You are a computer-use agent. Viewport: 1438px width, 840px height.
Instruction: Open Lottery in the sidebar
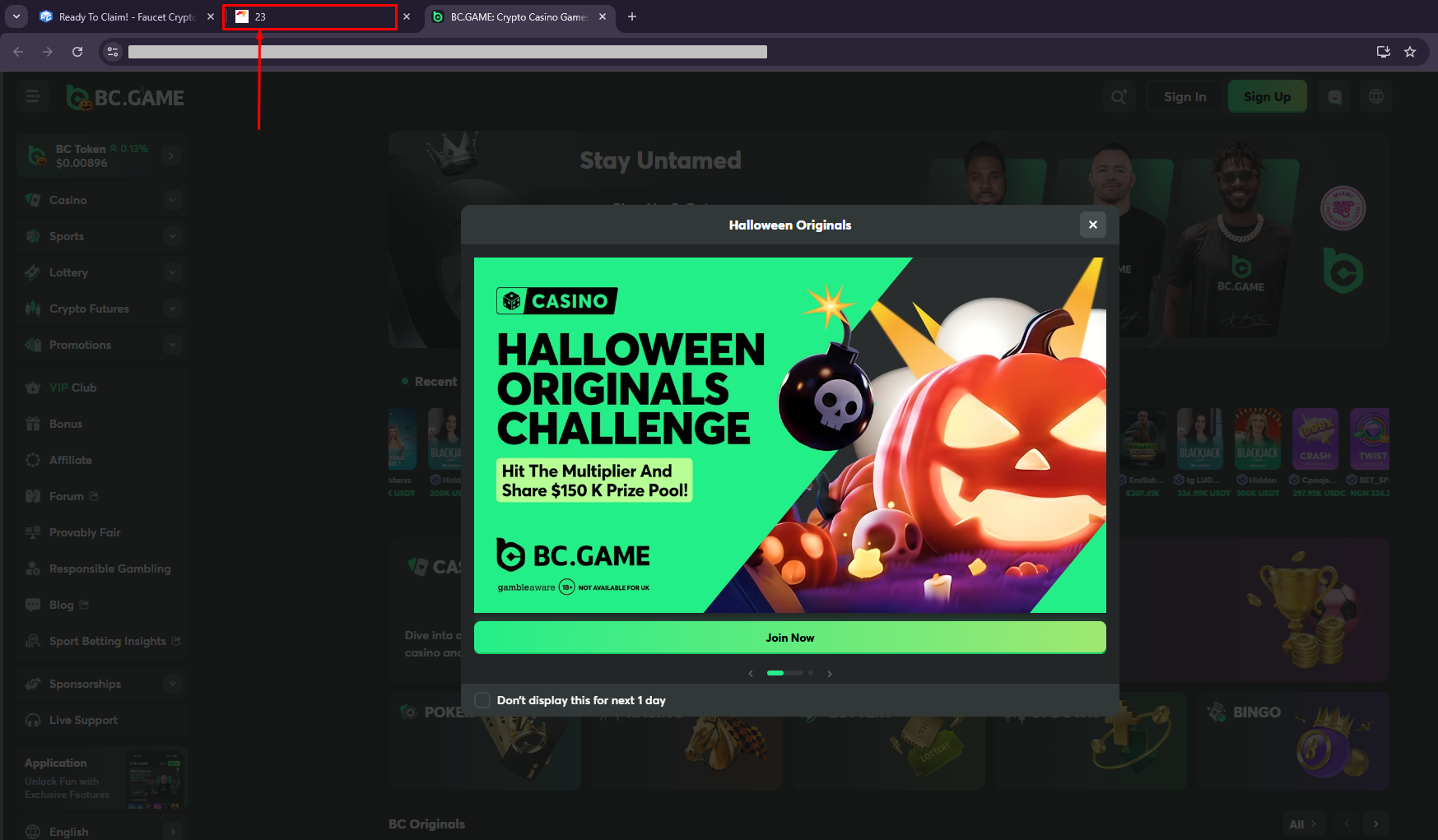click(x=68, y=272)
